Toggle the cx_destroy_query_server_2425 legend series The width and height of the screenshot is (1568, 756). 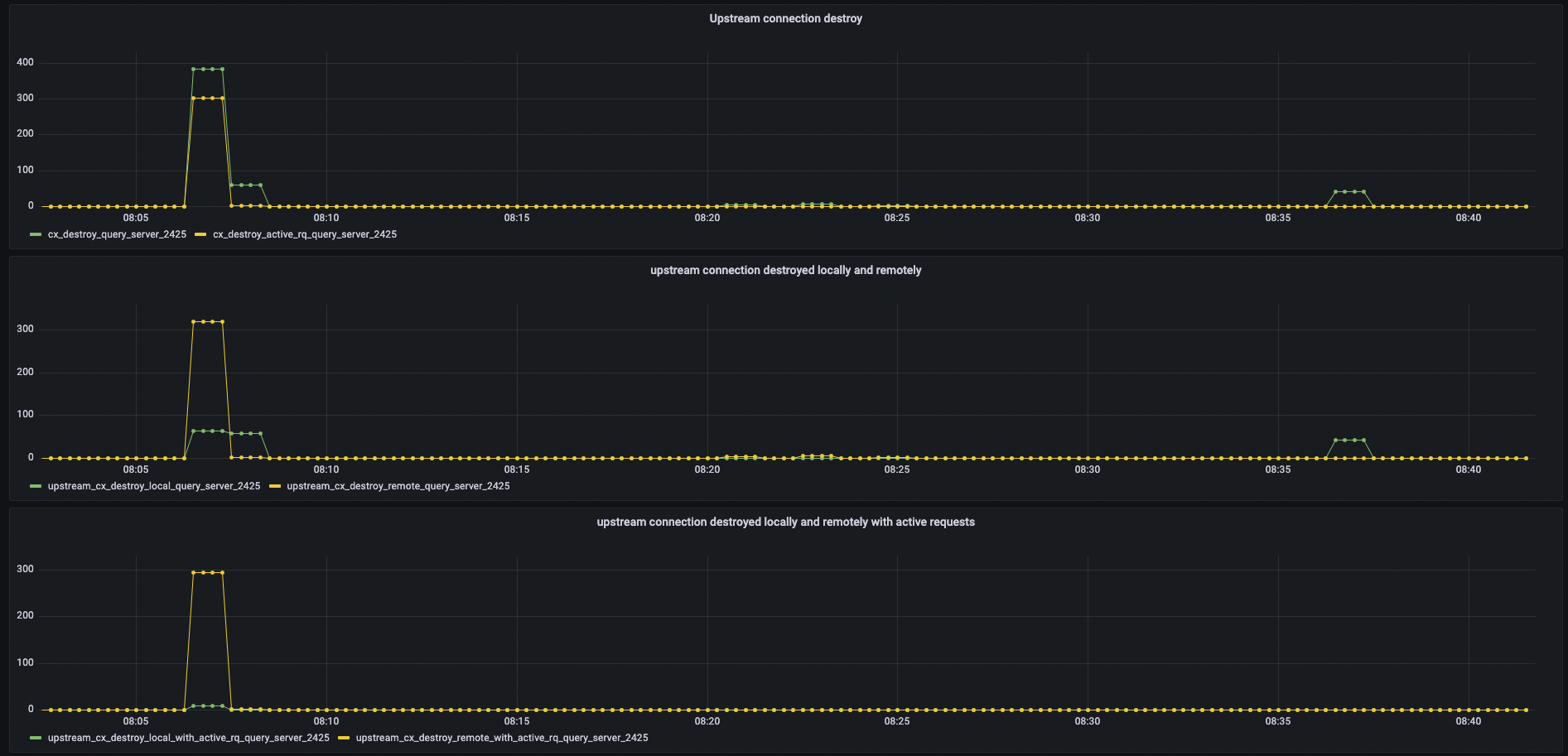[x=117, y=234]
